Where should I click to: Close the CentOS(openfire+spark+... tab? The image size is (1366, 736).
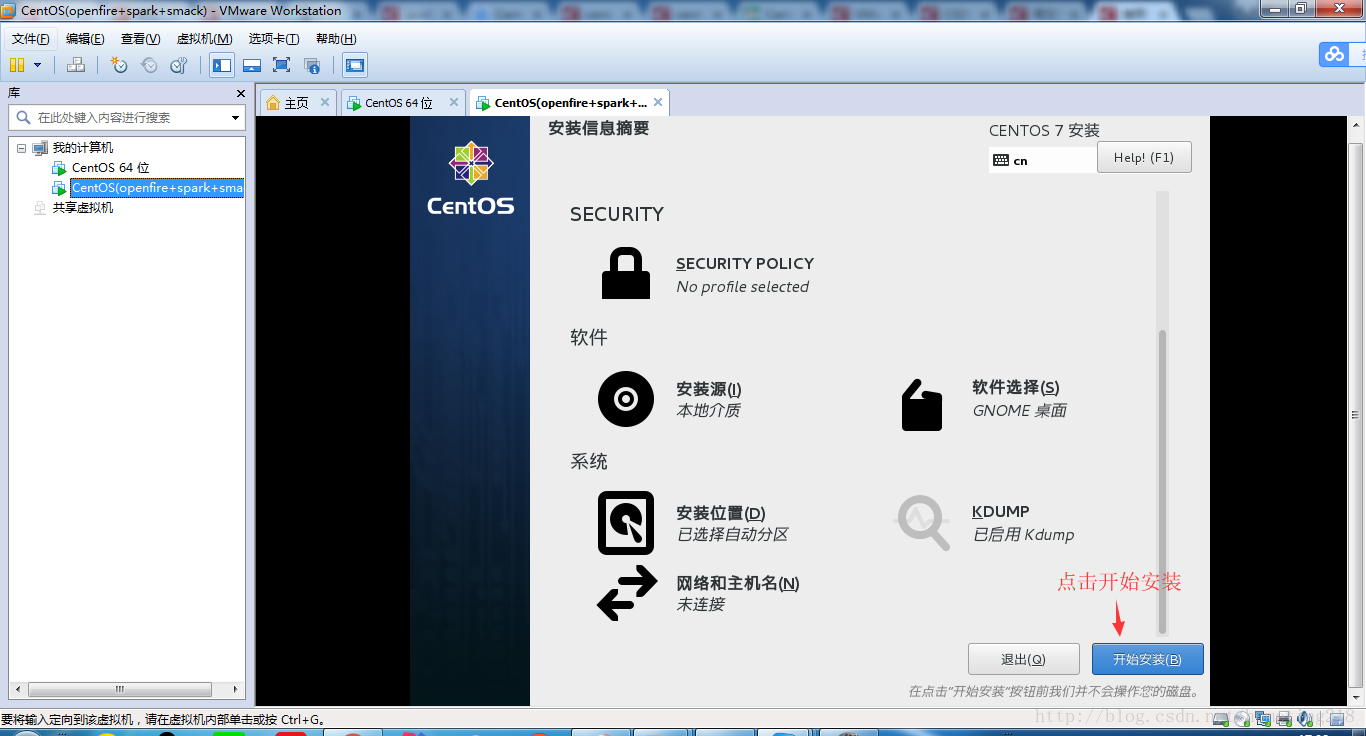click(x=658, y=102)
